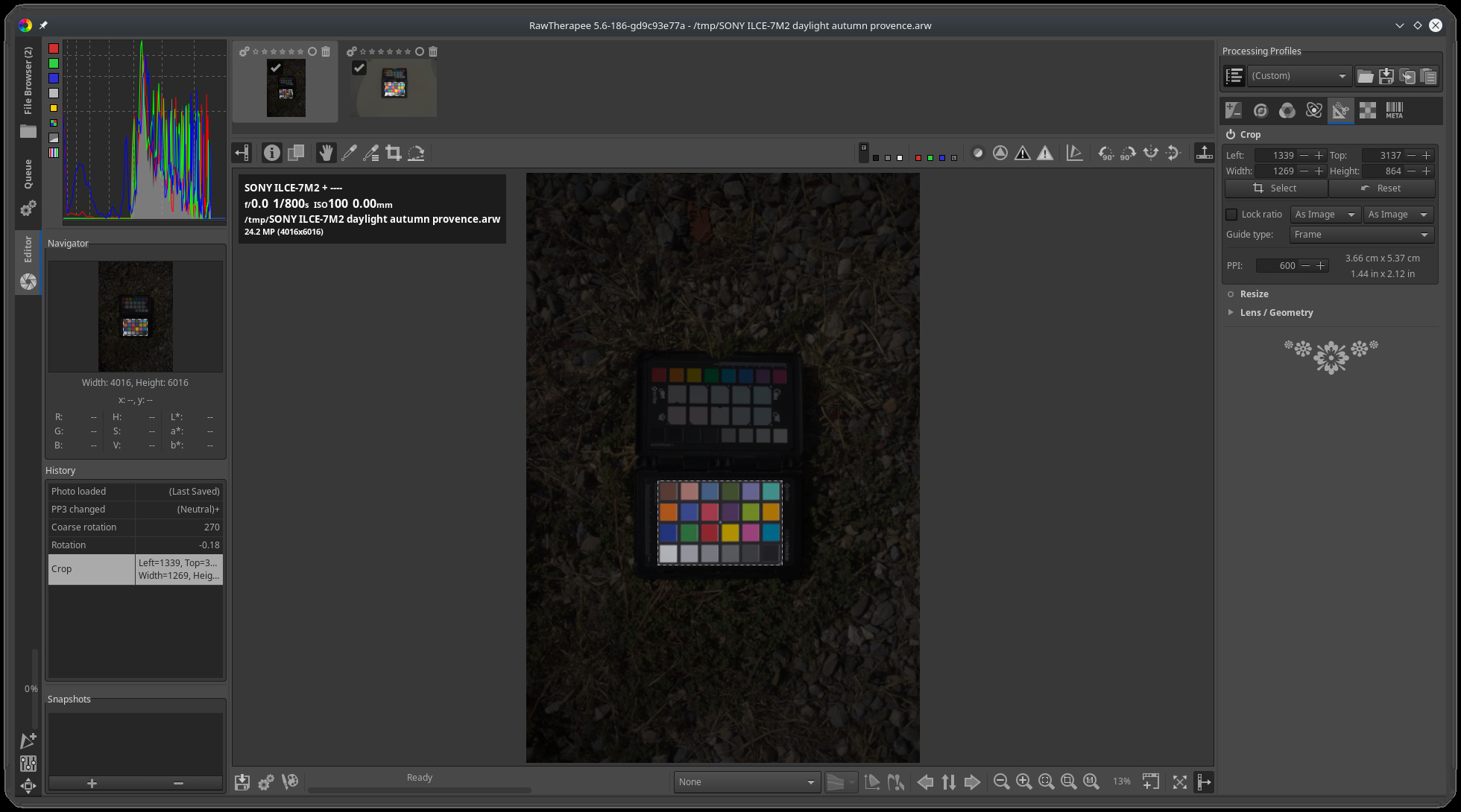Expand the Lens / Geometry section
1461x812 pixels.
tap(1276, 313)
